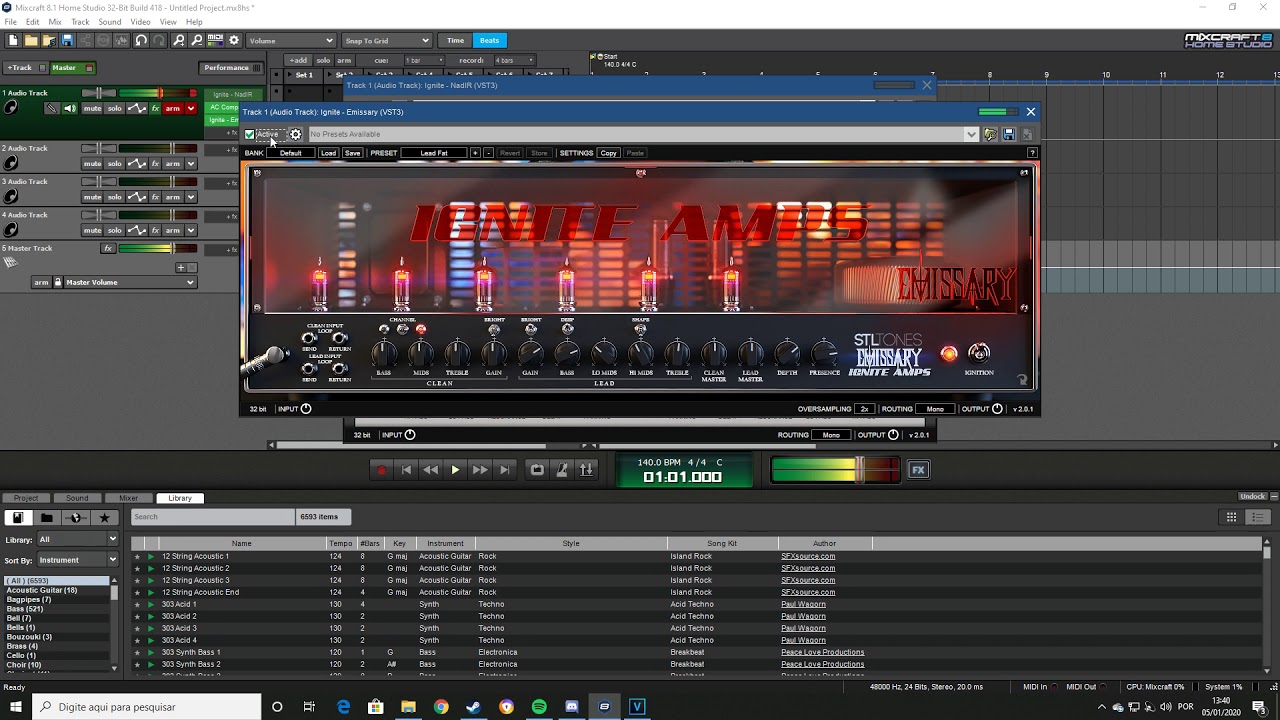
Task: Click the pencil edit icon on 1 Audio Track
Action: coord(52,108)
